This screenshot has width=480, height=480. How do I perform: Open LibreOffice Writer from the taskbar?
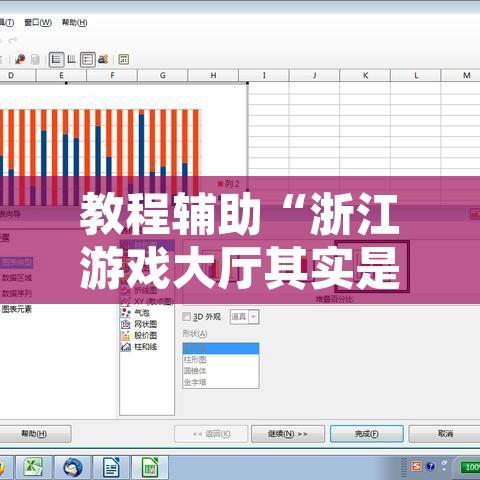[111, 467]
